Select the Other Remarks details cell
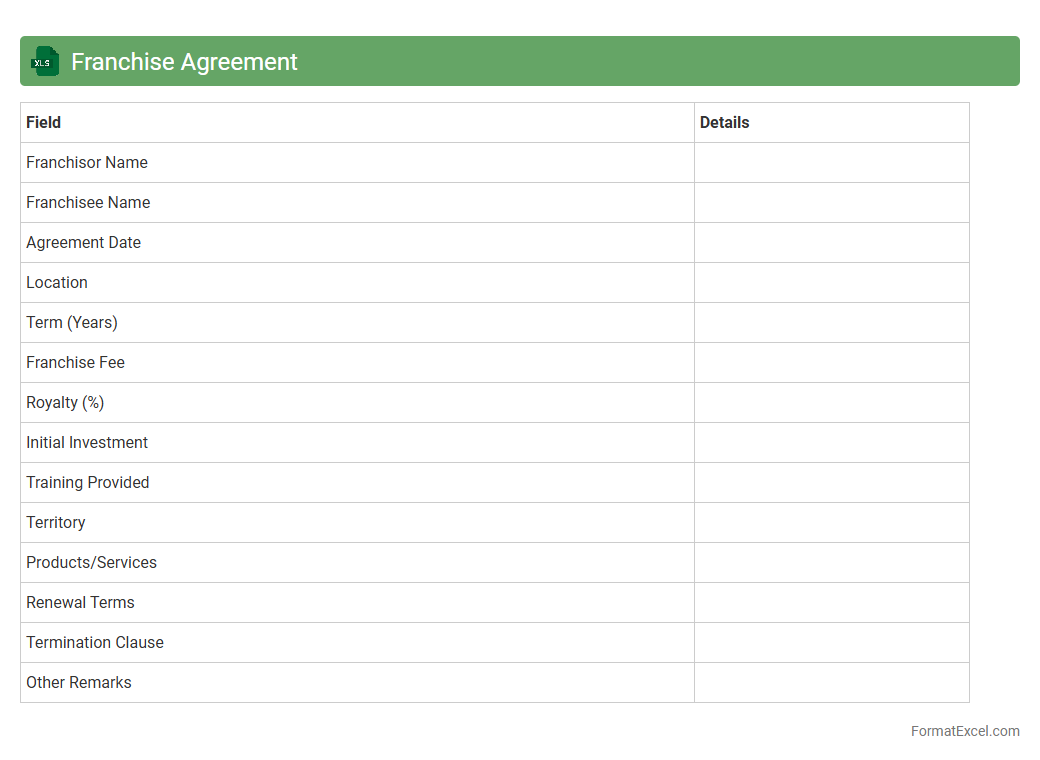This screenshot has width=1040, height=760. (x=831, y=683)
